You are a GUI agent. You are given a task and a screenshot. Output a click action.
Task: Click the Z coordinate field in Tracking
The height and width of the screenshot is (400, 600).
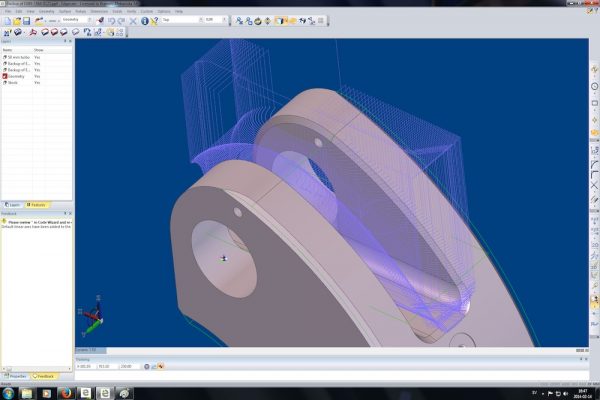130,367
